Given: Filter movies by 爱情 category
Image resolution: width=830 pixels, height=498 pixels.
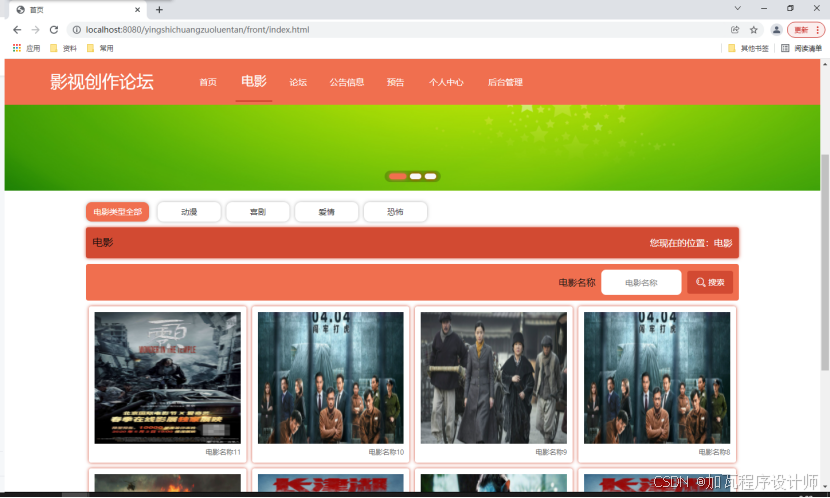Looking at the screenshot, I should coord(327,212).
